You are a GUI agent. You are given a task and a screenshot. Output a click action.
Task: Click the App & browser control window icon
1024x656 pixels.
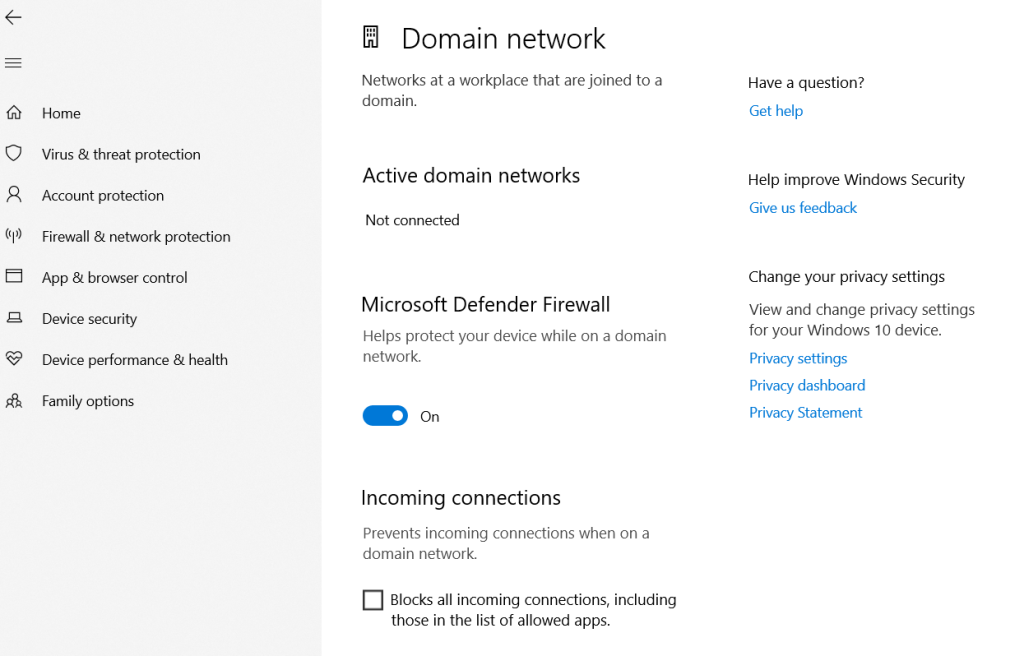click(x=14, y=276)
